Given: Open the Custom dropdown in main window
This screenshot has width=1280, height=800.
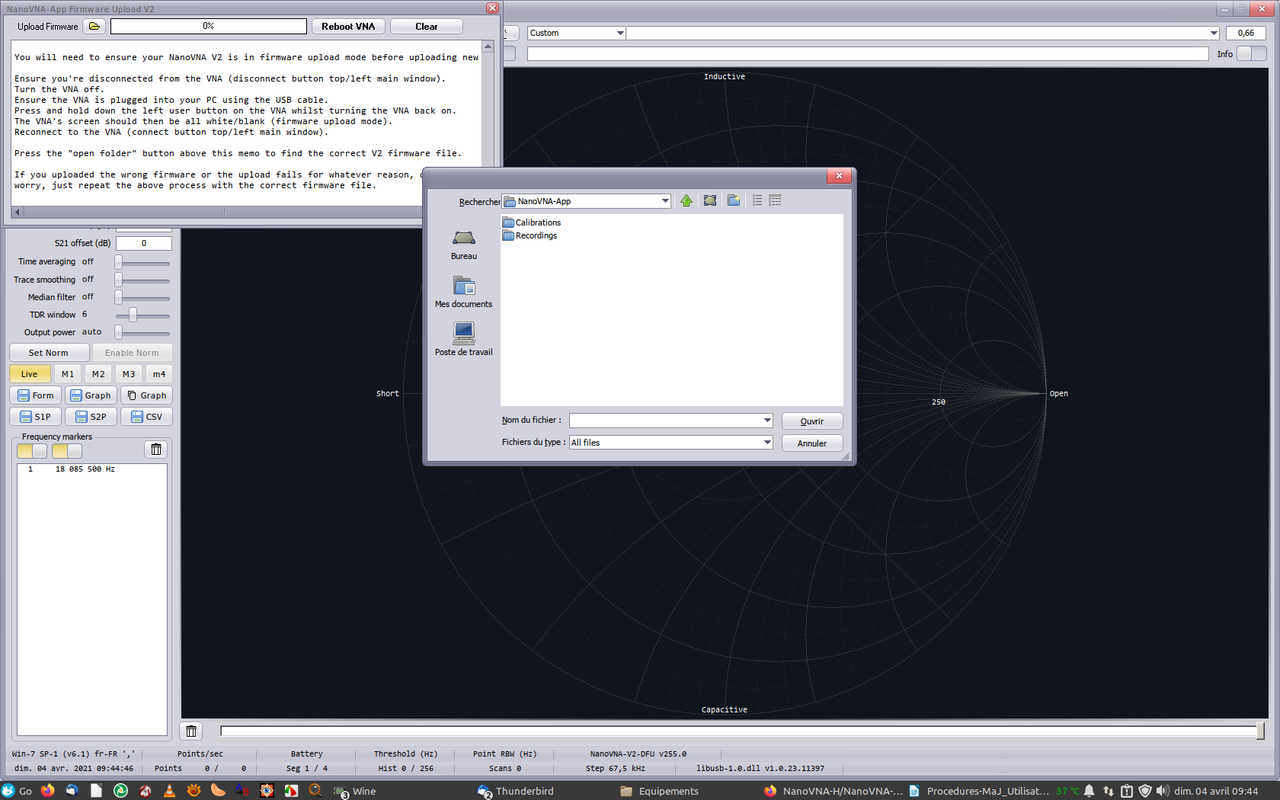Looking at the screenshot, I should pos(576,33).
